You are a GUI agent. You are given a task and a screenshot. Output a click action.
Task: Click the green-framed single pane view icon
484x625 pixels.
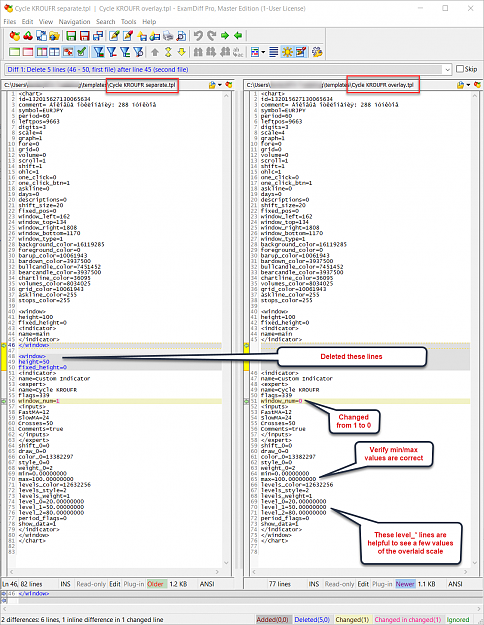pyautogui.click(x=15, y=52)
